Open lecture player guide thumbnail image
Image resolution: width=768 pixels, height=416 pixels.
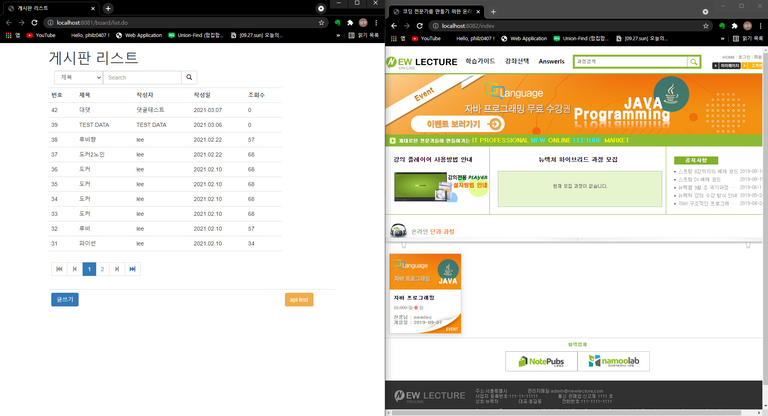440,187
